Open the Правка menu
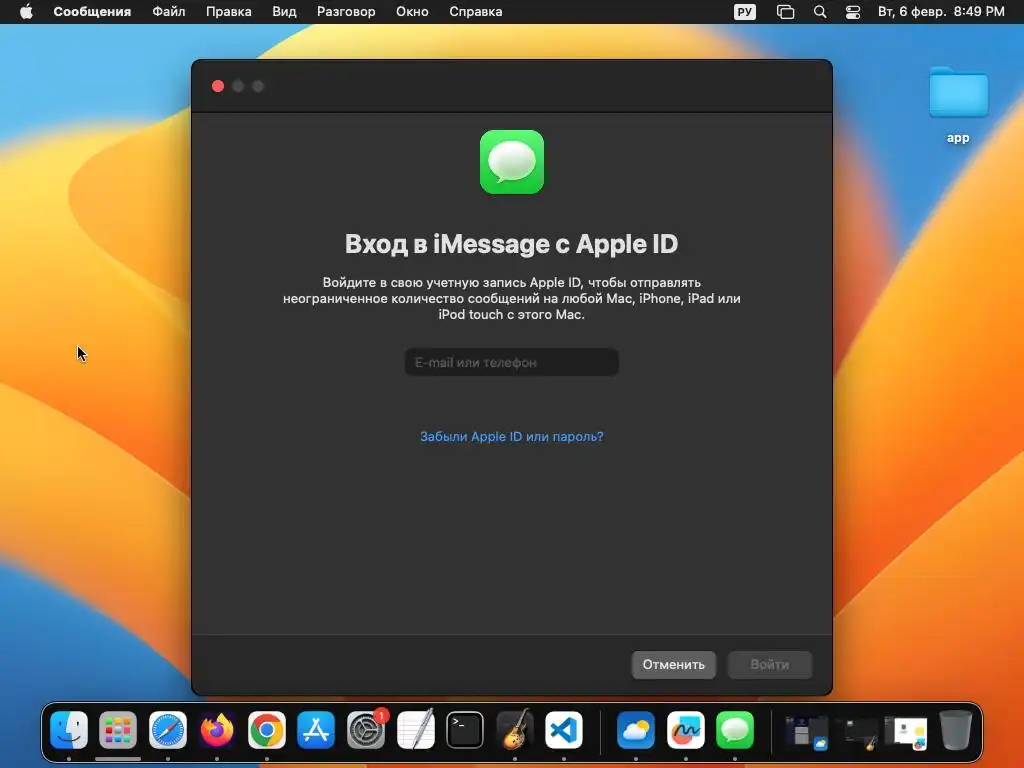This screenshot has height=768, width=1024. (229, 12)
